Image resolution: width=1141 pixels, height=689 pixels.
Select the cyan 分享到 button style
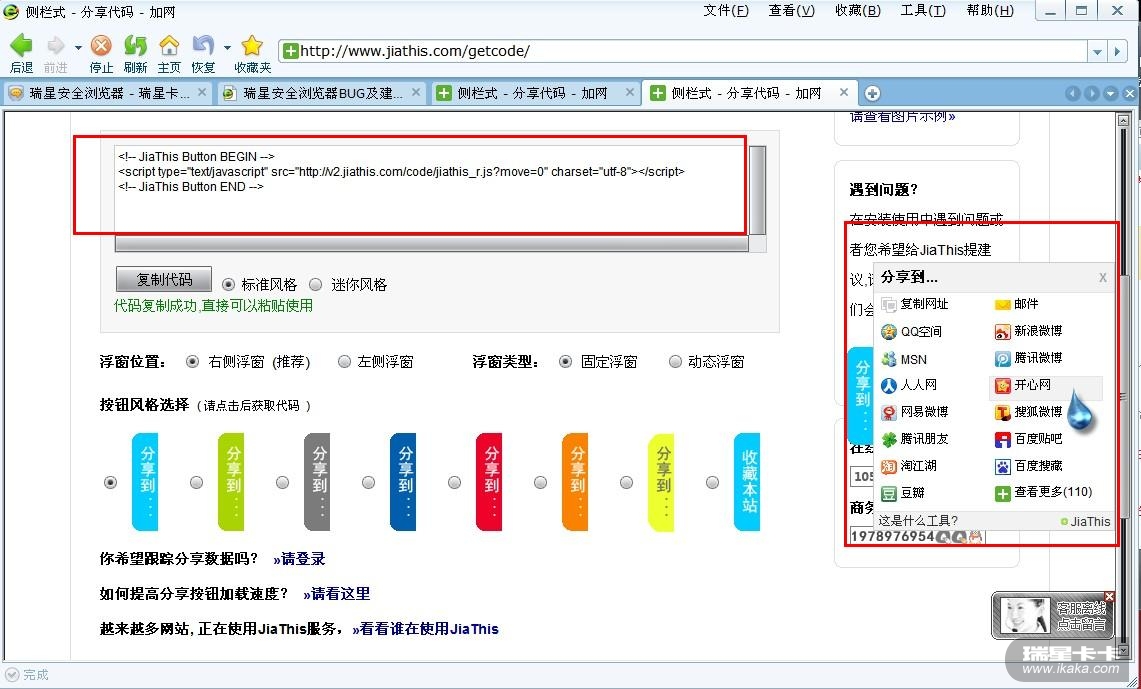tap(145, 482)
